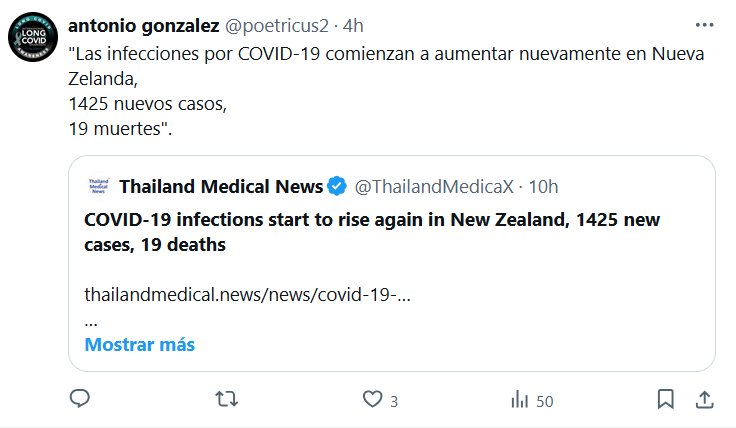The height and width of the screenshot is (428, 736).
Task: Click the reply speech bubble icon
Action: (x=80, y=399)
